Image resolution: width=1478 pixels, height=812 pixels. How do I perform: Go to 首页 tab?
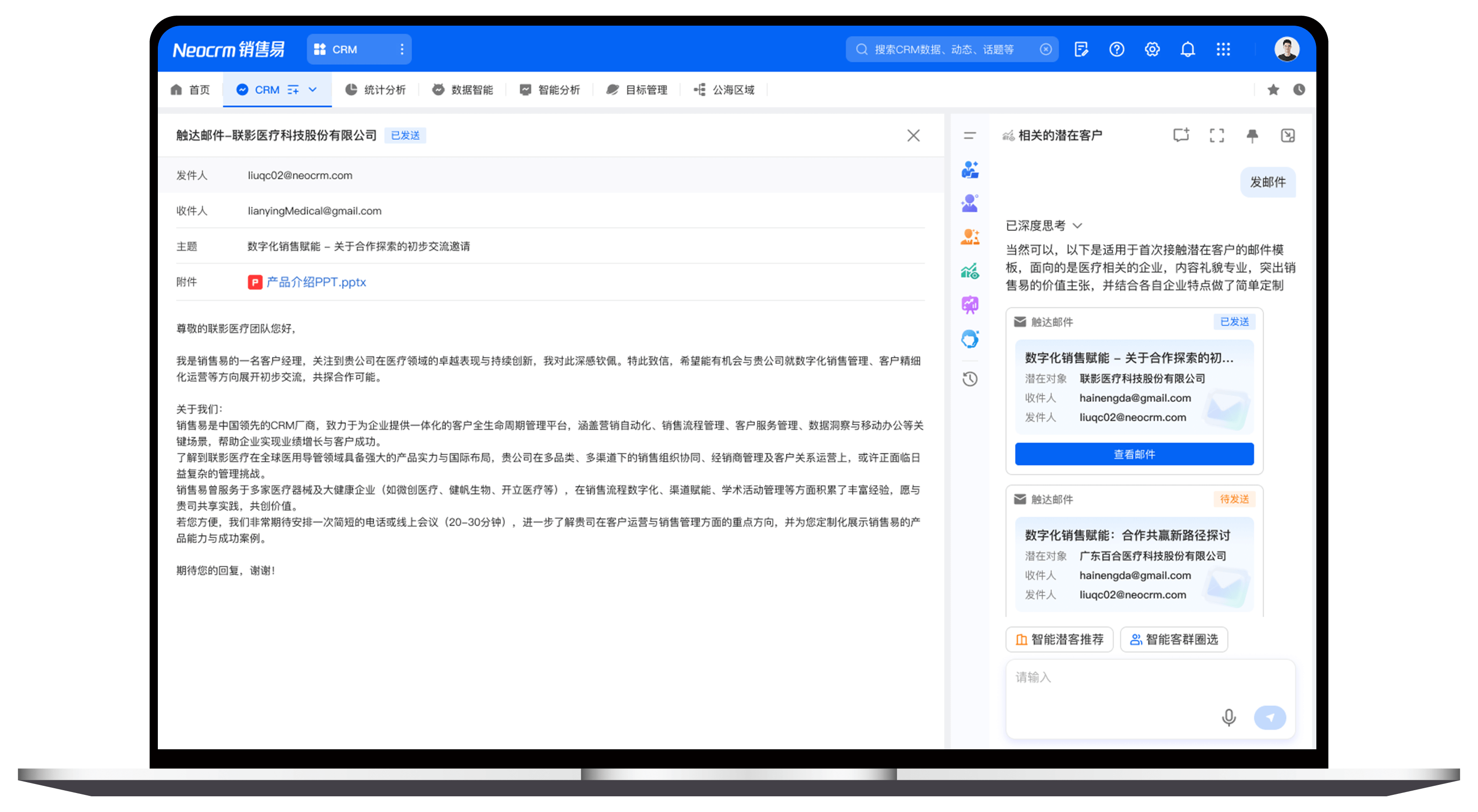point(191,89)
